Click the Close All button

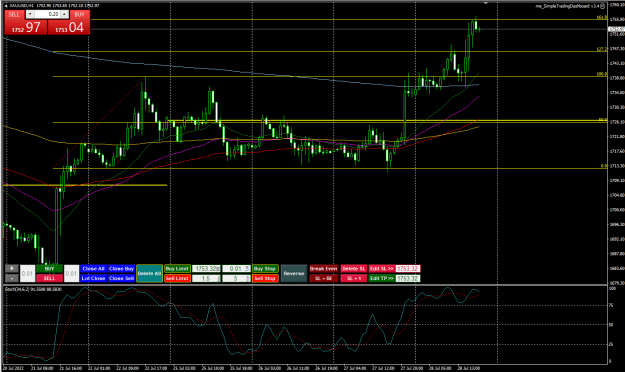[93, 269]
